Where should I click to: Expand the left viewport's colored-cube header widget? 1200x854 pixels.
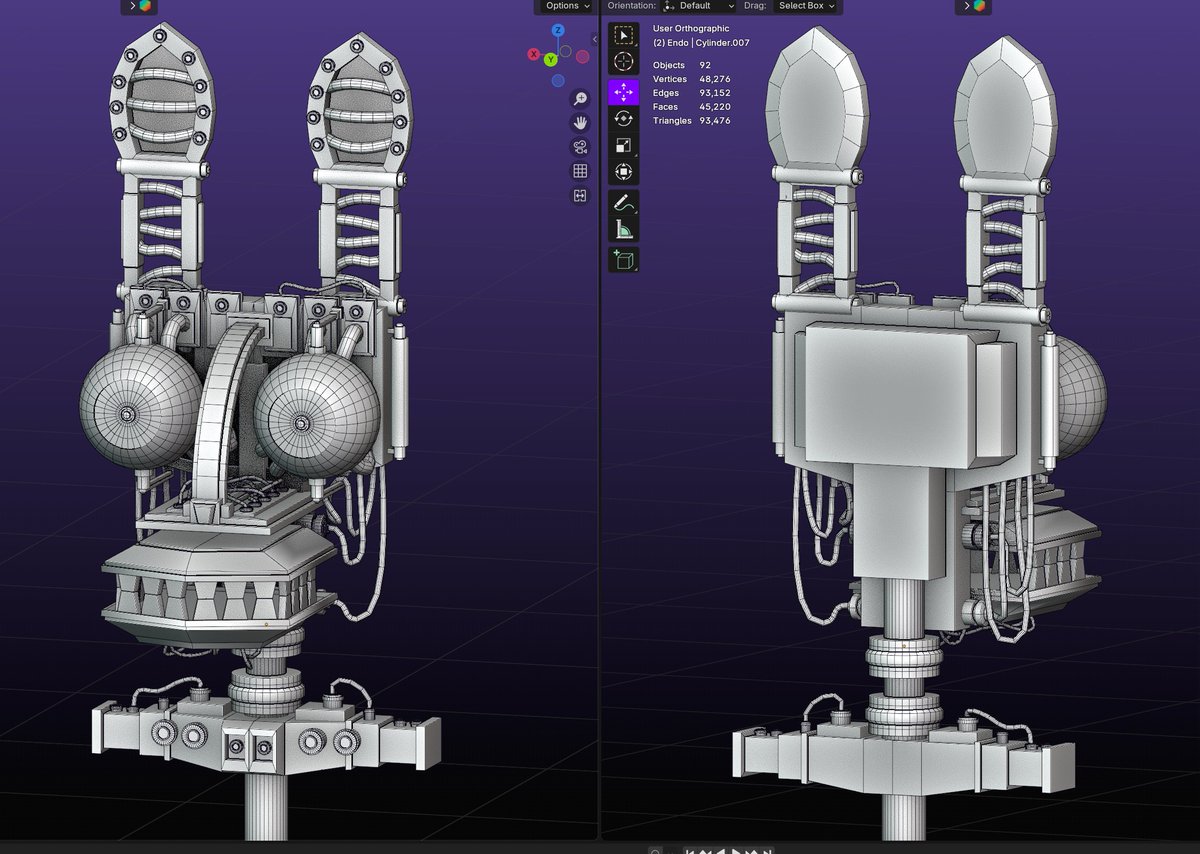pyautogui.click(x=139, y=6)
